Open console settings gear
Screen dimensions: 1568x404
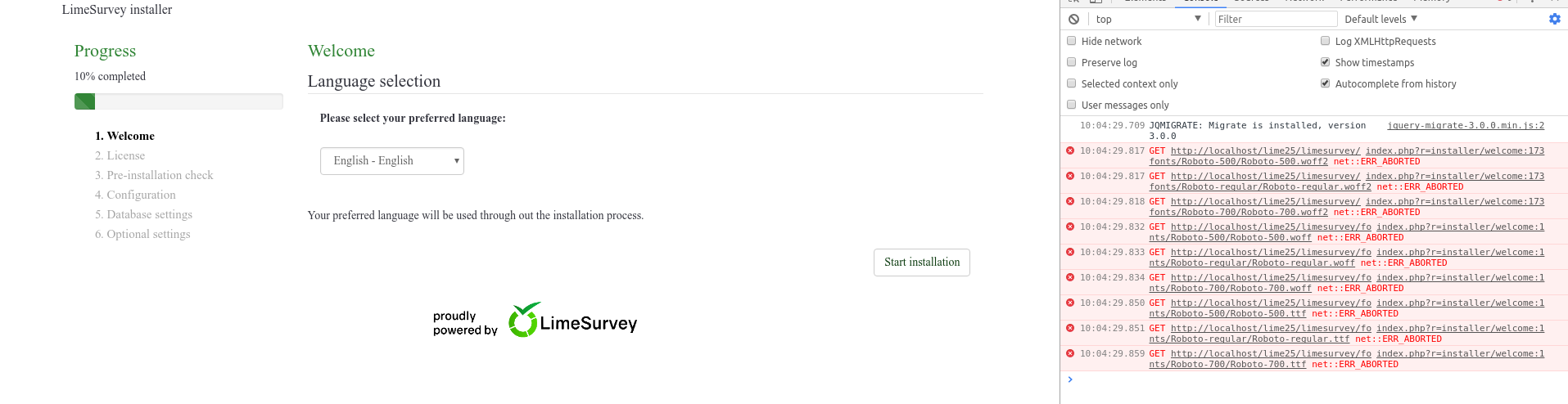[1554, 19]
